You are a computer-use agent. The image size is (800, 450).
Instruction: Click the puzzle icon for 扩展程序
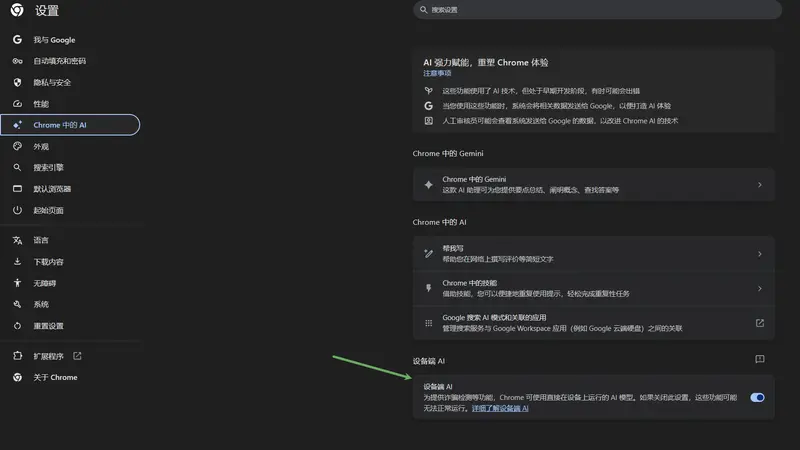pyautogui.click(x=17, y=356)
